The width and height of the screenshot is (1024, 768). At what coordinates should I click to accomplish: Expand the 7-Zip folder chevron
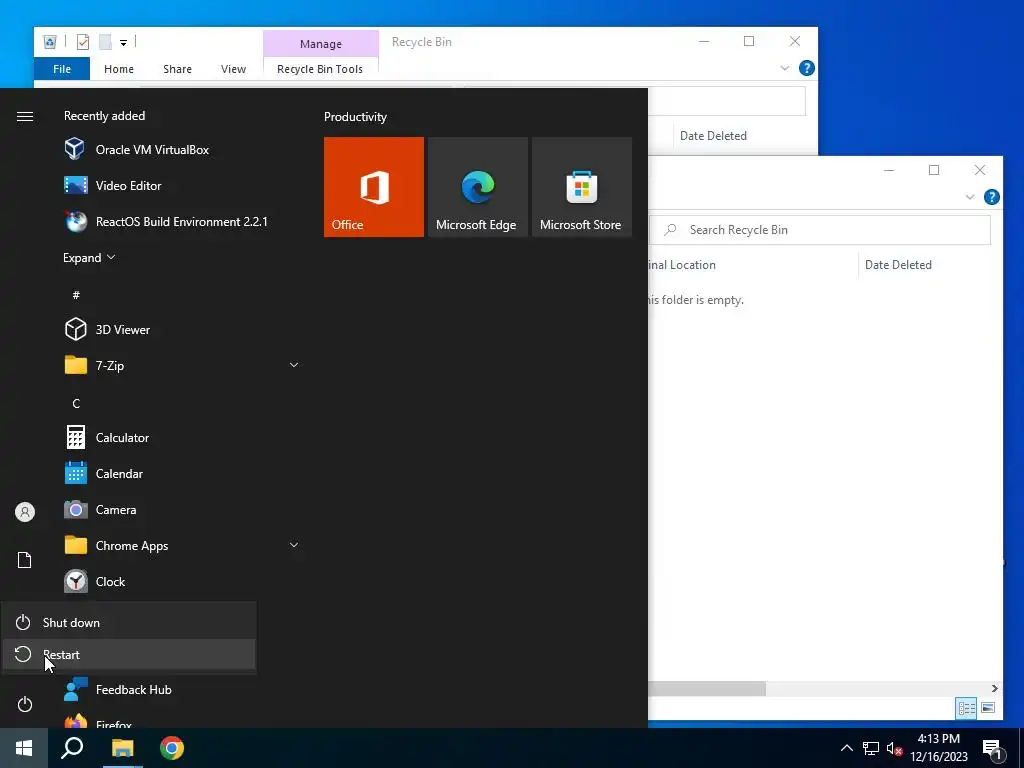pyautogui.click(x=294, y=365)
